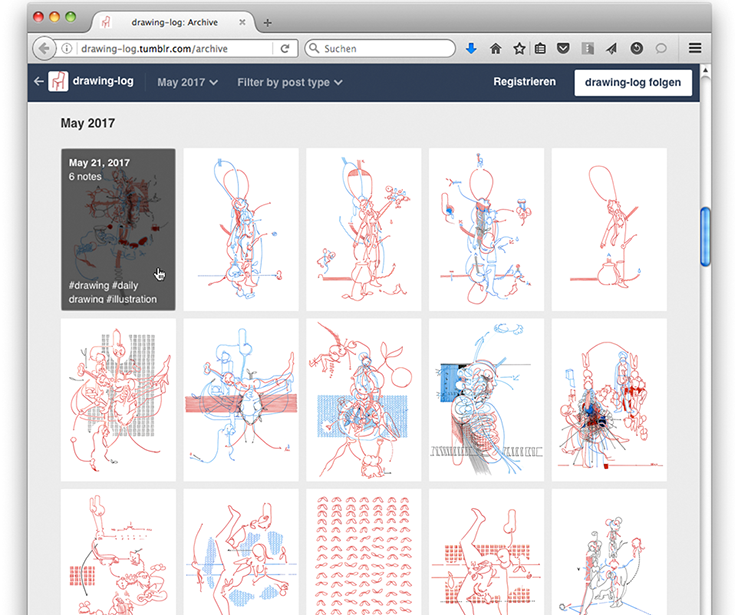Open the May 21, 2017 hovered post

pyautogui.click(x=118, y=230)
